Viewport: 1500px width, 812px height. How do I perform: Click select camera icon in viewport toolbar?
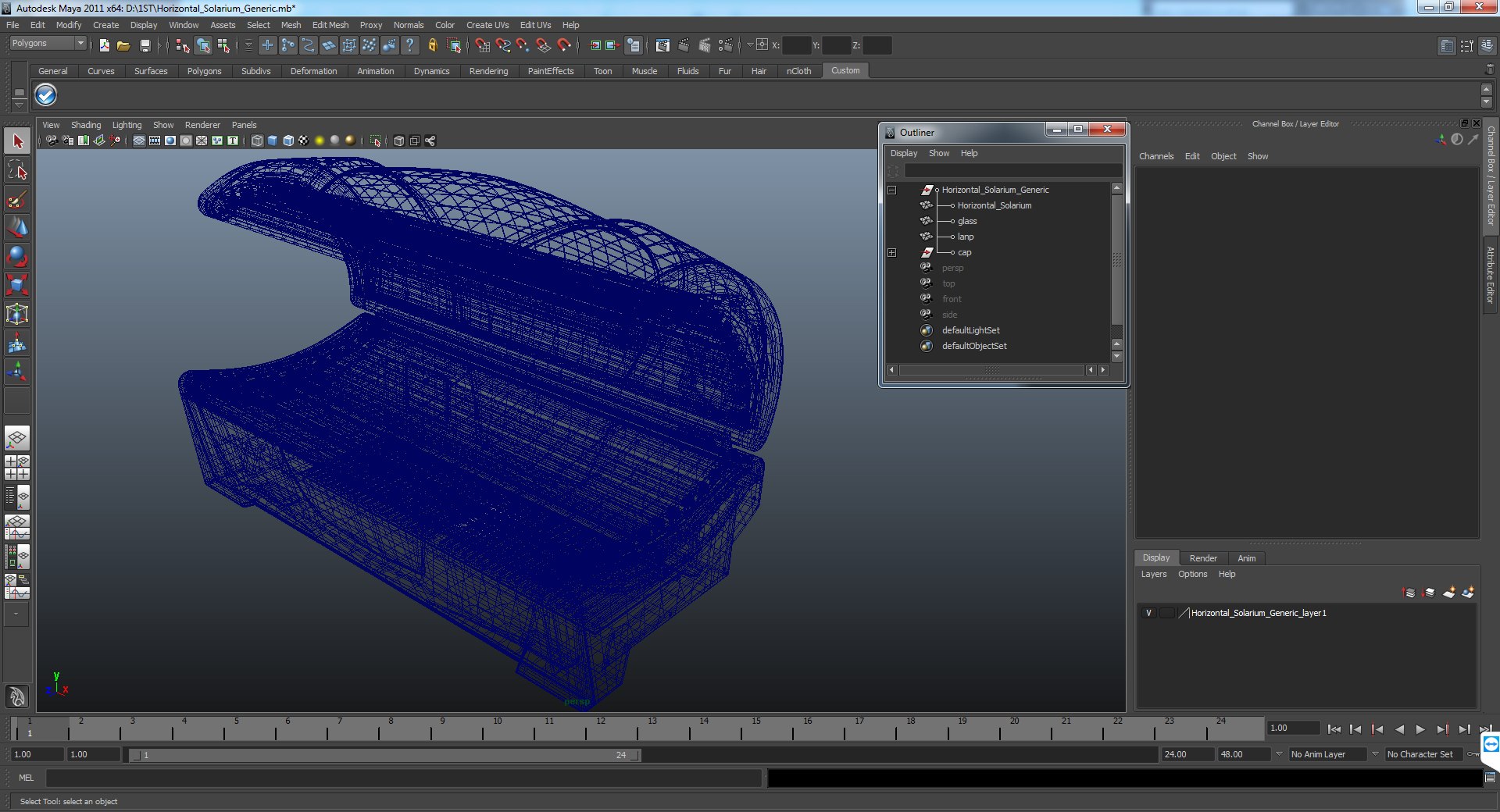(52, 141)
